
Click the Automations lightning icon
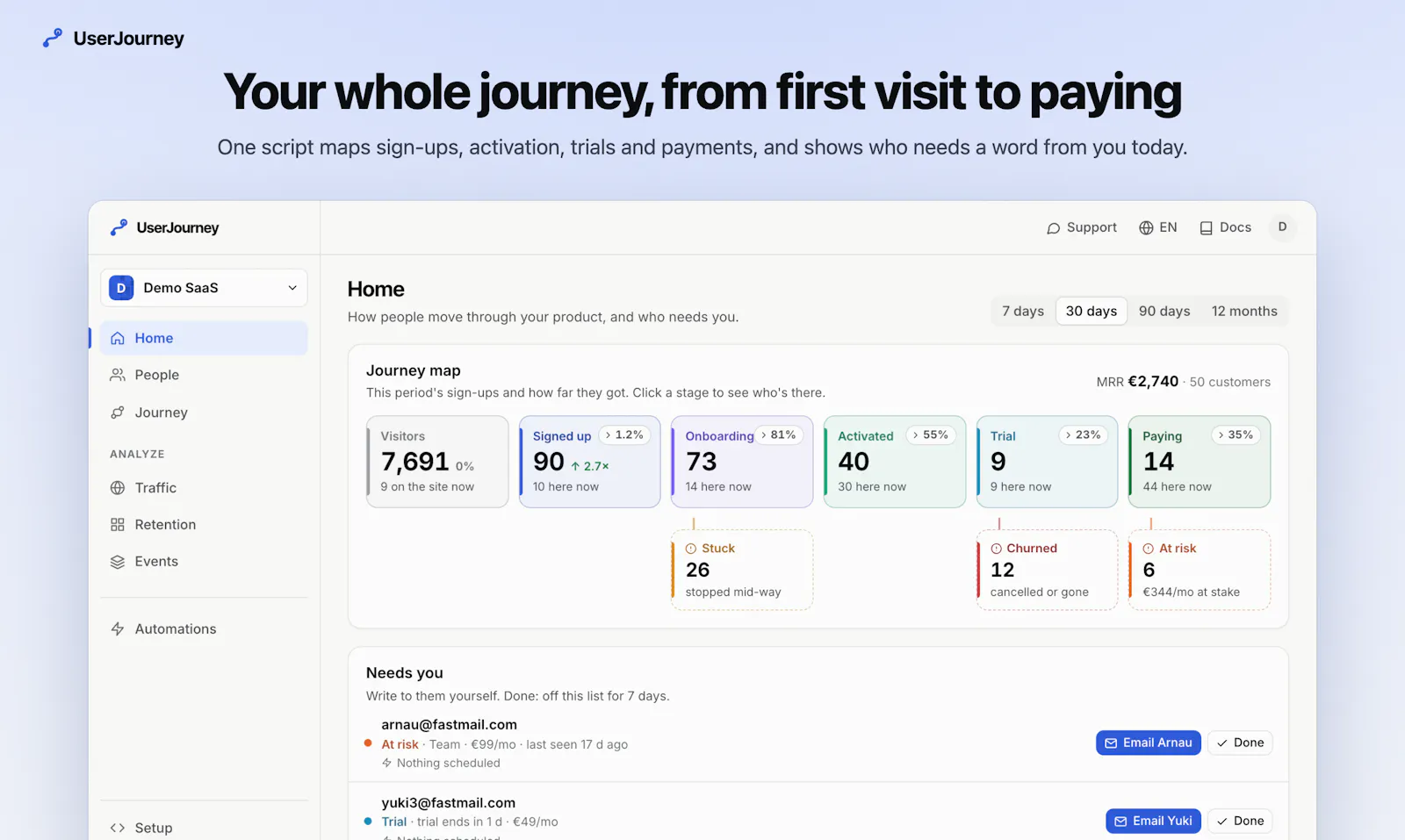118,629
